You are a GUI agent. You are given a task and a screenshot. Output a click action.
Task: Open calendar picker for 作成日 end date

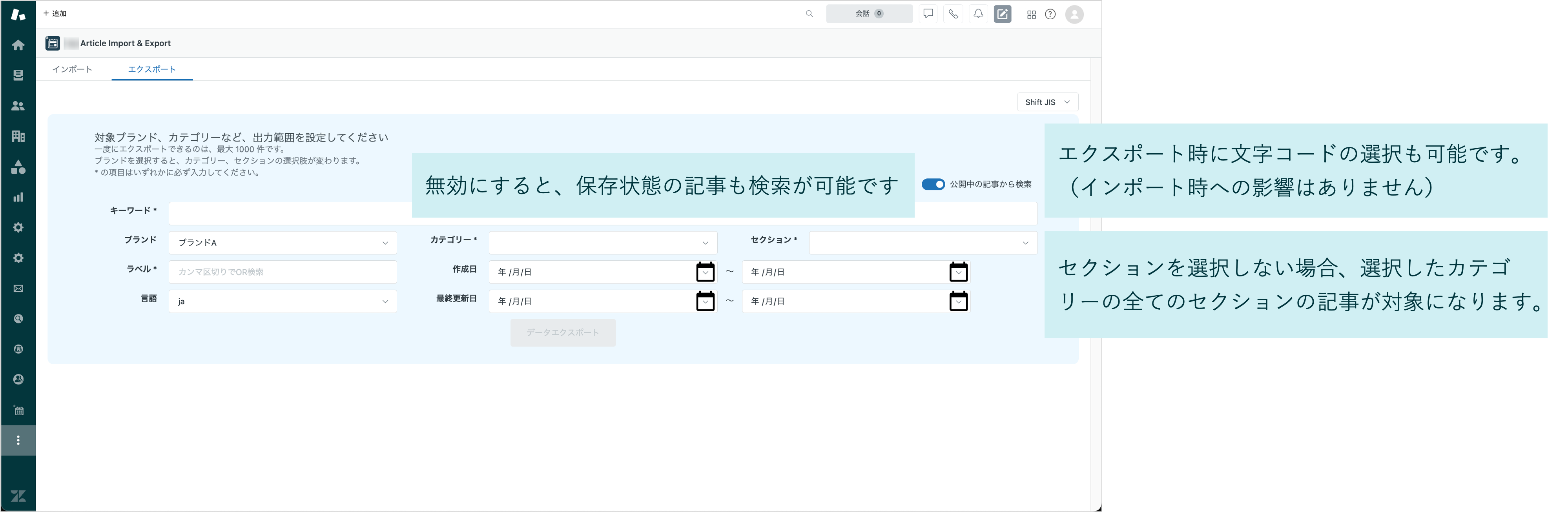[958, 272]
